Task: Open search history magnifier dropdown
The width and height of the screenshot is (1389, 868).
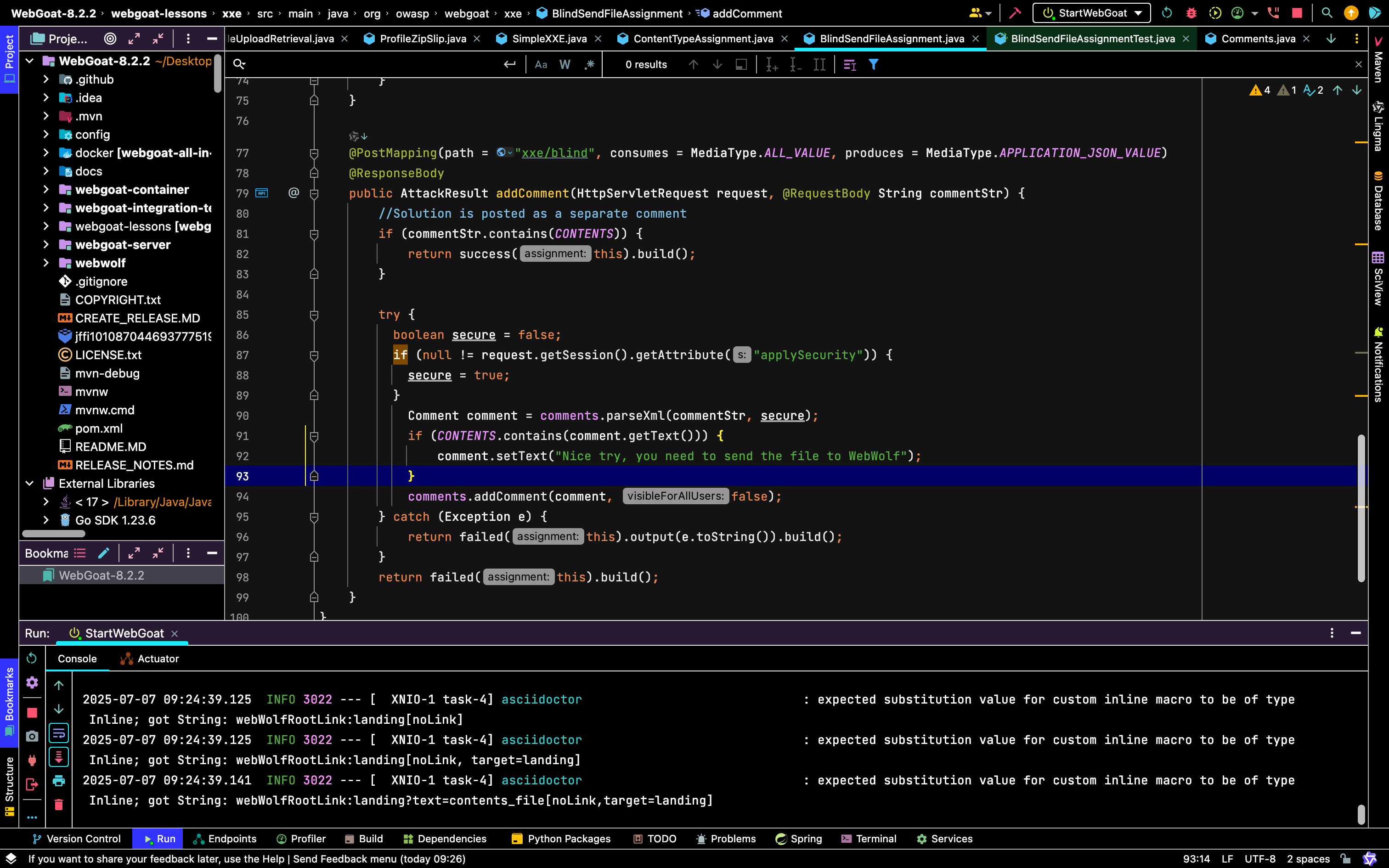Action: click(x=239, y=65)
